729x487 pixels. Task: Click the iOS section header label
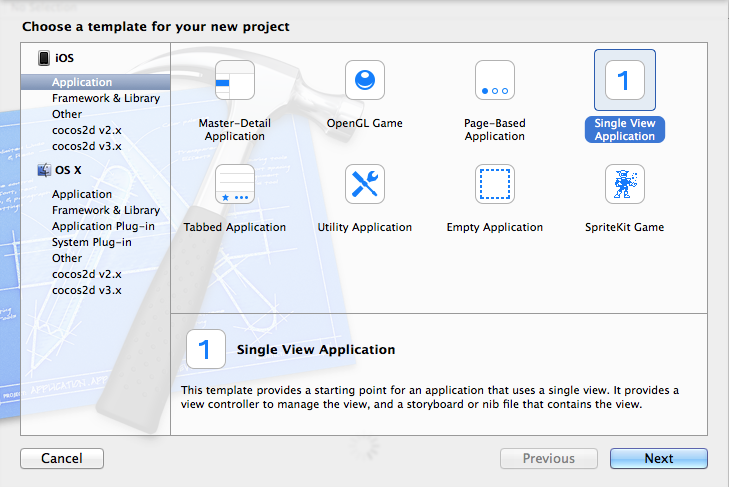65,58
